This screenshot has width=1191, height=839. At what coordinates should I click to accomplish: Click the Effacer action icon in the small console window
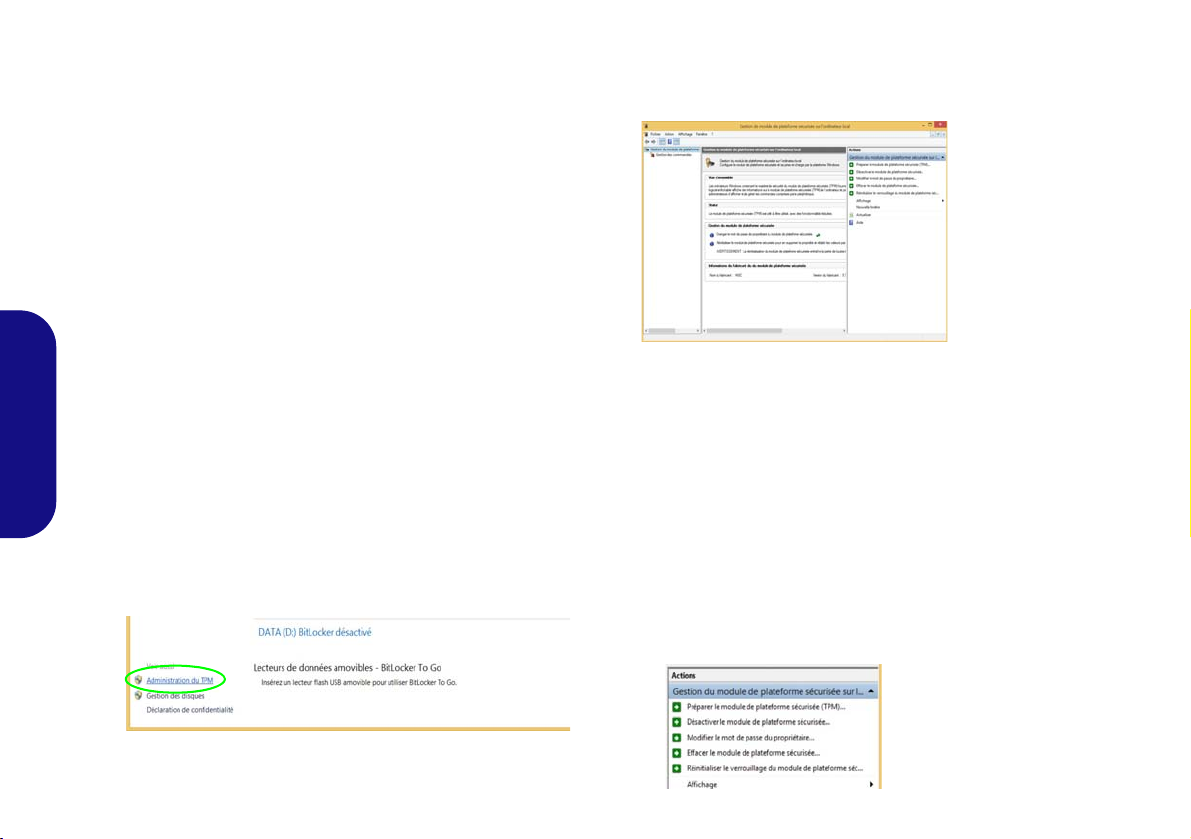851,186
